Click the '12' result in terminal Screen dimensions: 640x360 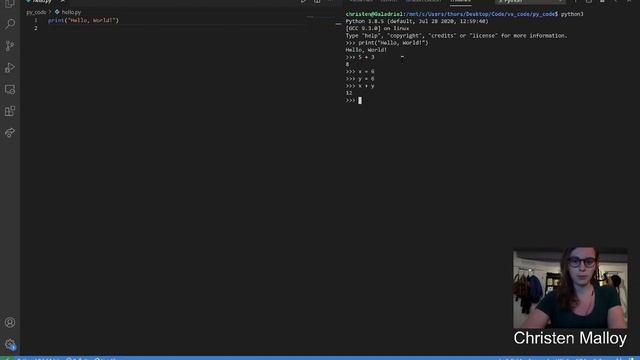pyautogui.click(x=349, y=93)
